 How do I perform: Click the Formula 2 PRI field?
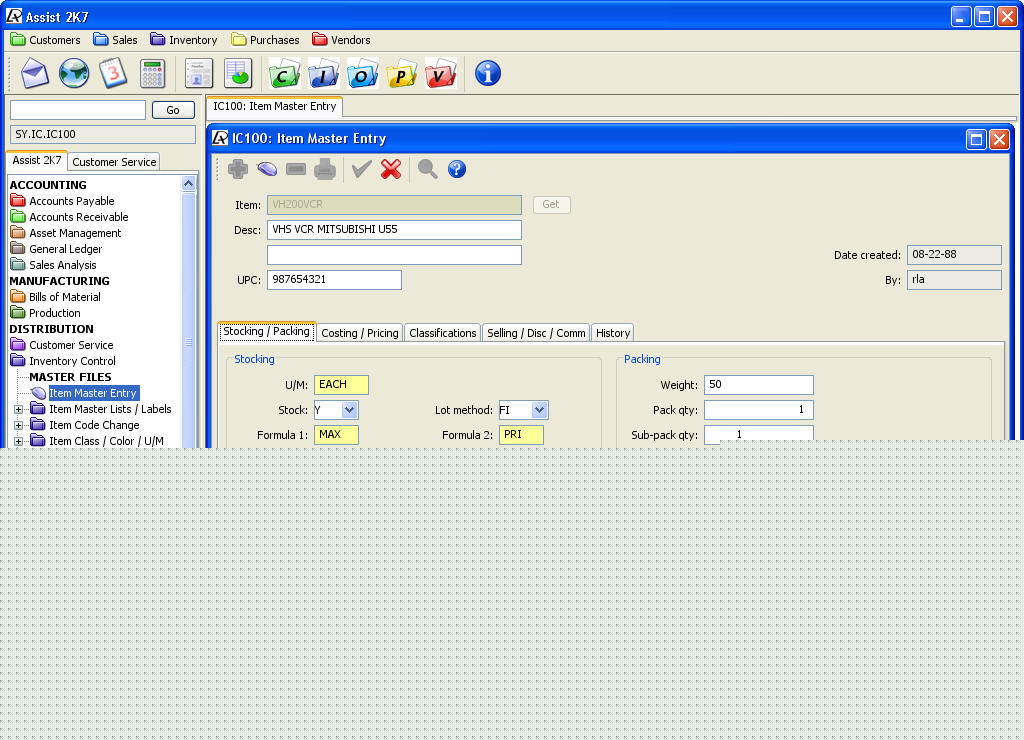pos(521,435)
